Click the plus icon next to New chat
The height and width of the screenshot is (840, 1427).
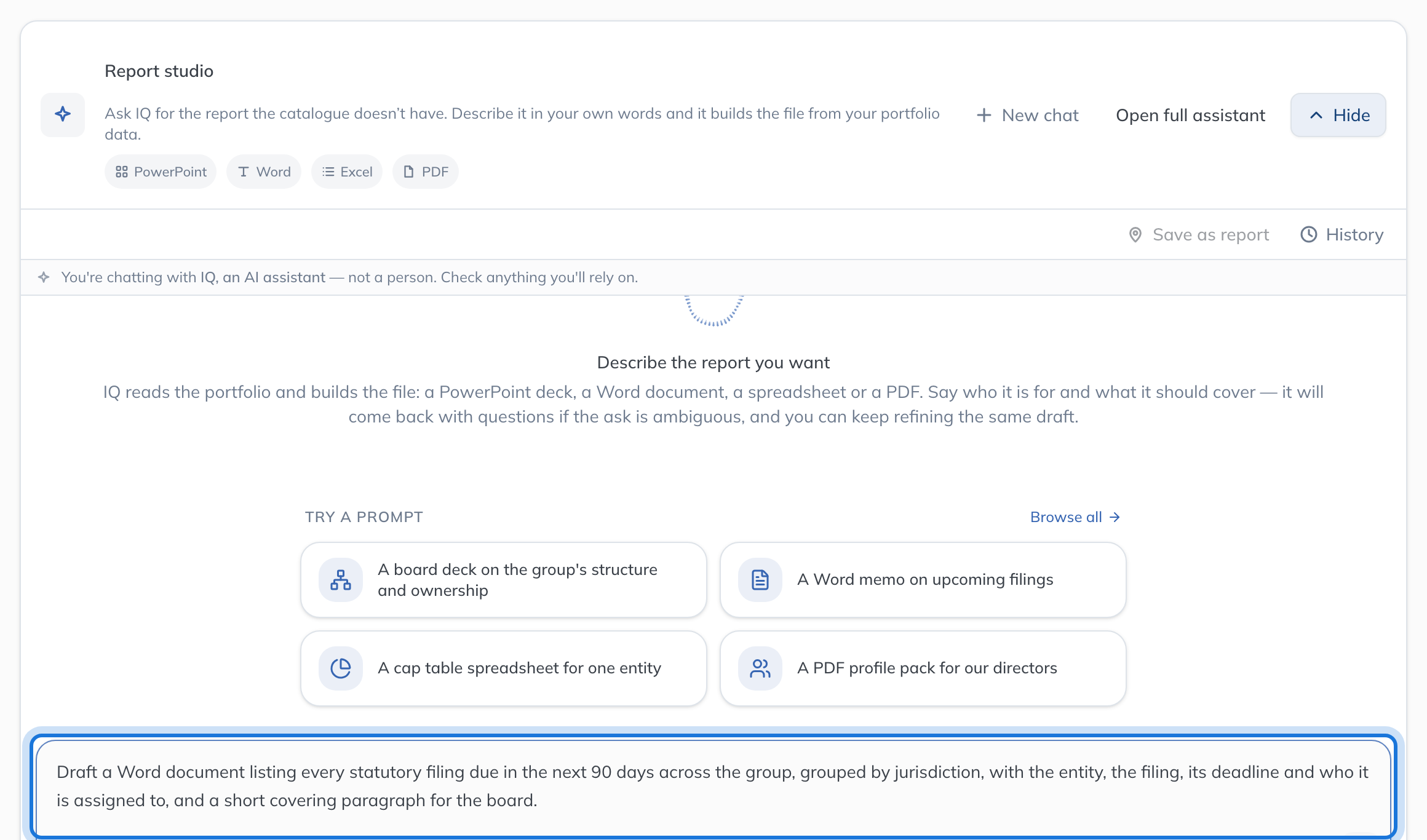(984, 115)
